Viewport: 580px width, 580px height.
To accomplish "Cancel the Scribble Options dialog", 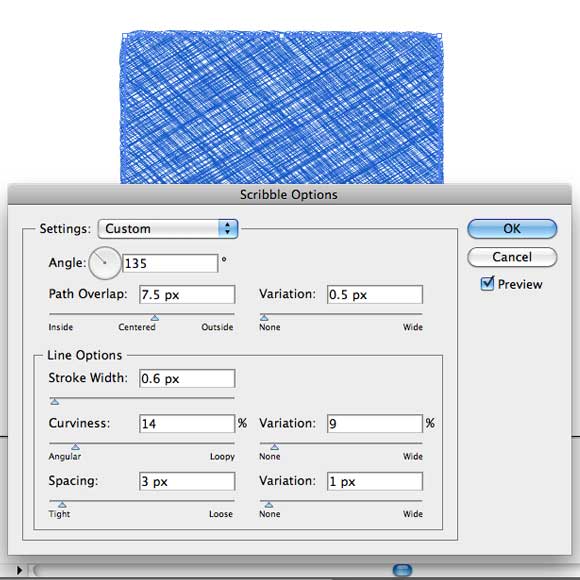I will pyautogui.click(x=512, y=257).
